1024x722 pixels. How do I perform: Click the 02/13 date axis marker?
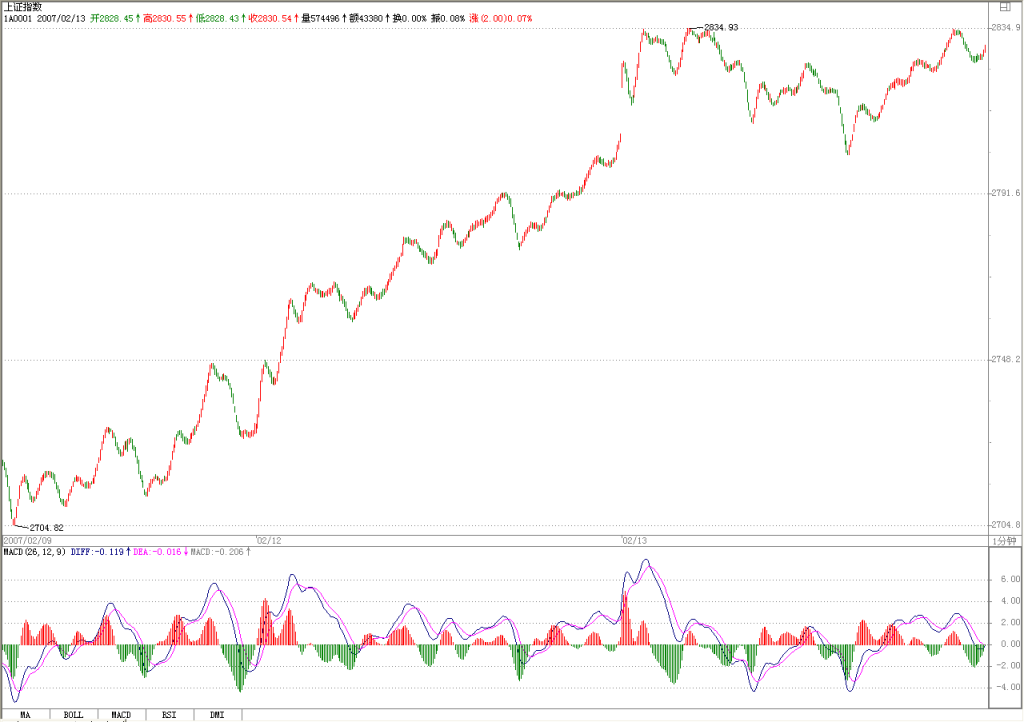click(x=634, y=541)
